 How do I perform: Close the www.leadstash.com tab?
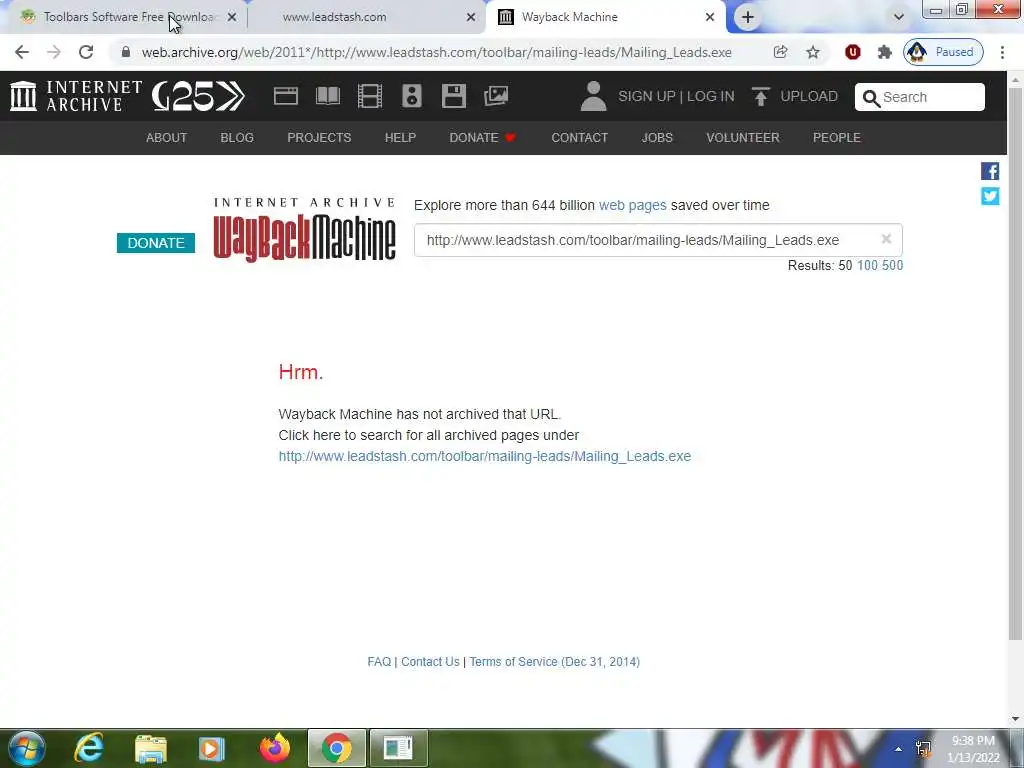click(471, 17)
